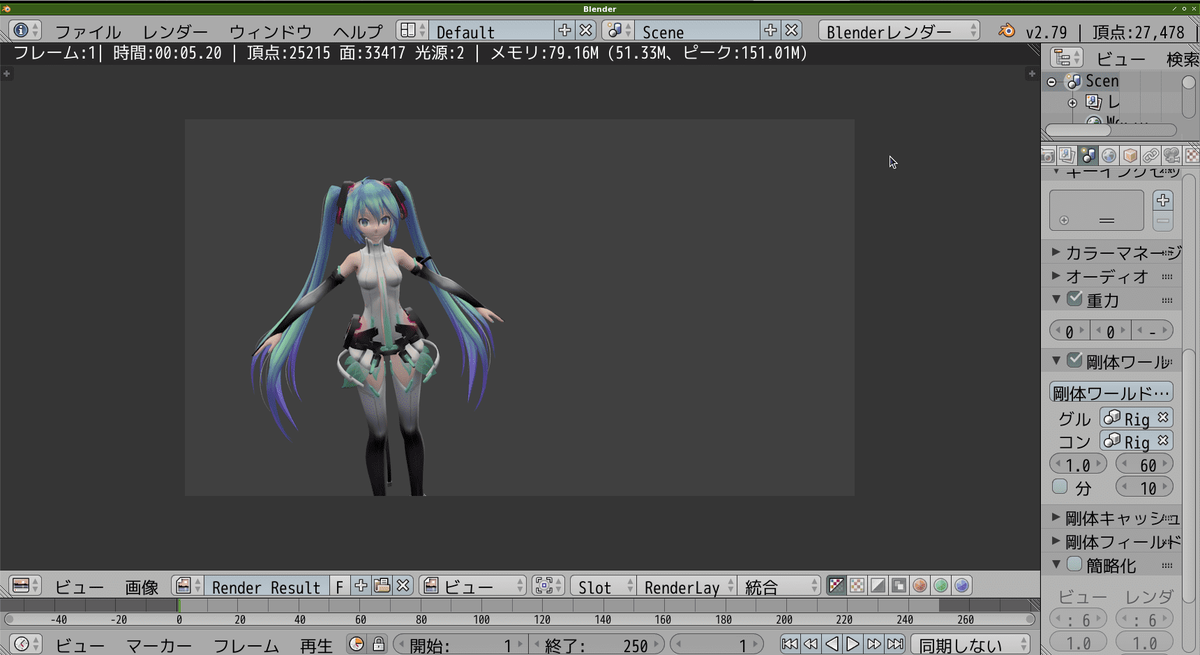The image size is (1200, 655).
Task: Add a new screen layout next to Default
Action: click(x=565, y=31)
